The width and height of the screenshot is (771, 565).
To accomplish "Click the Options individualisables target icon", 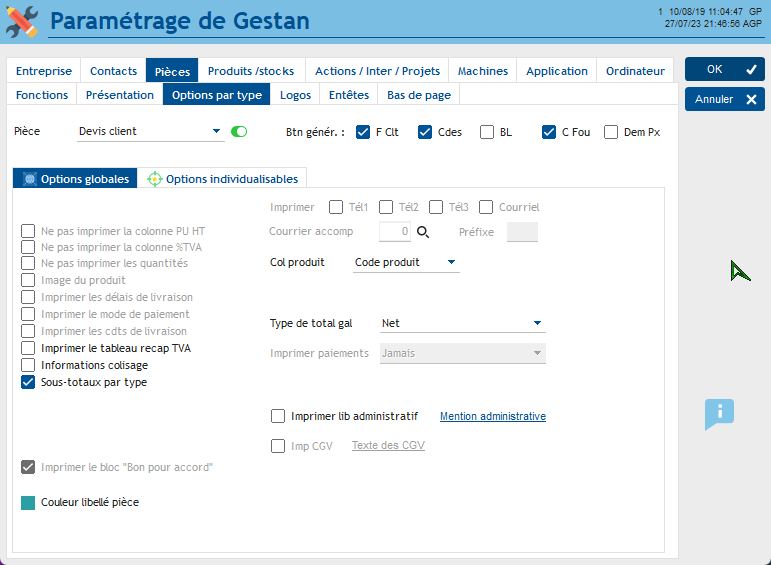I will click(154, 179).
